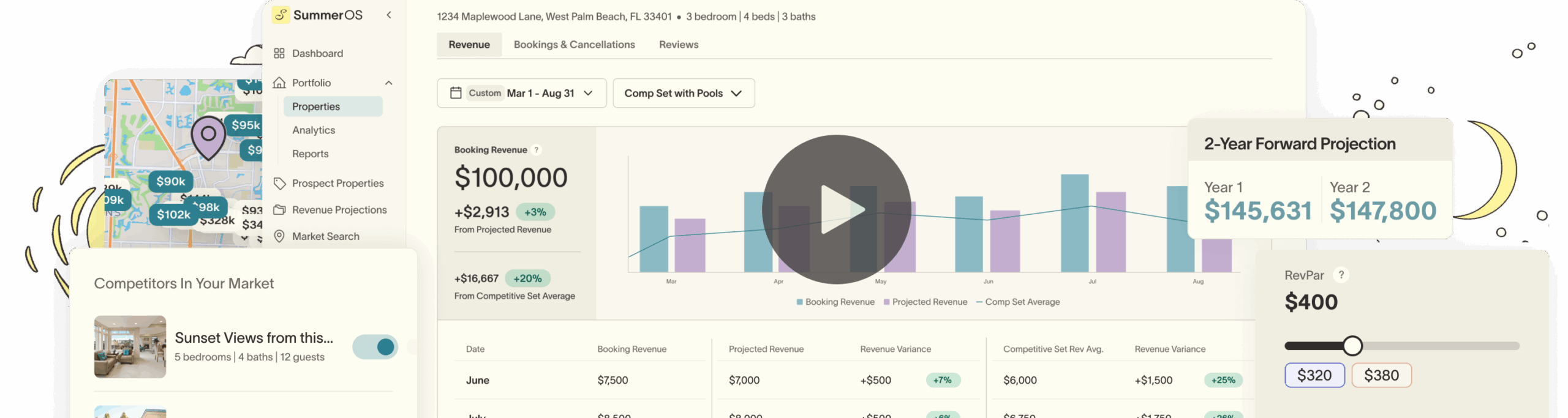Open Dashboard via its grid icon
Viewport: 1568px width, 418px height.
[x=279, y=53]
